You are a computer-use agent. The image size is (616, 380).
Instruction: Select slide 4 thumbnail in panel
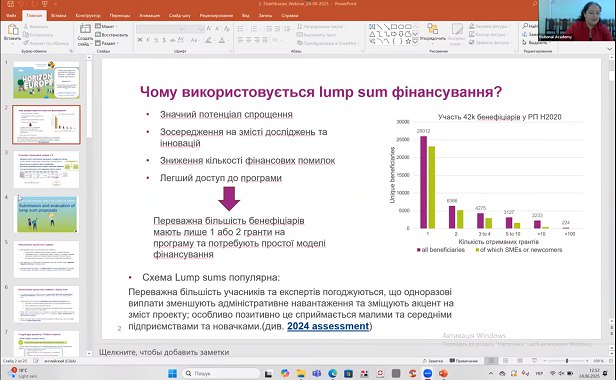click(x=46, y=214)
